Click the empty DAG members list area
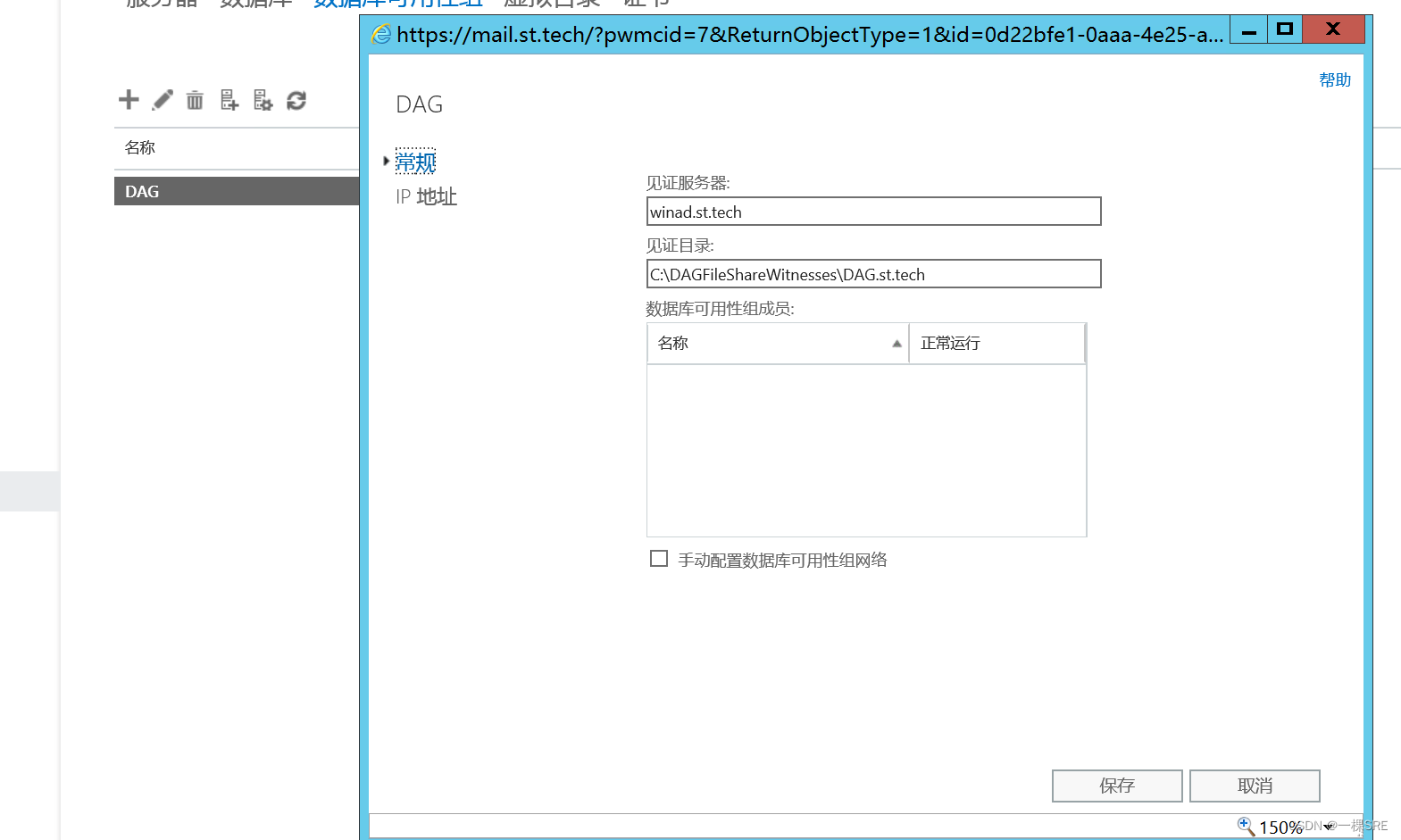 click(866, 450)
